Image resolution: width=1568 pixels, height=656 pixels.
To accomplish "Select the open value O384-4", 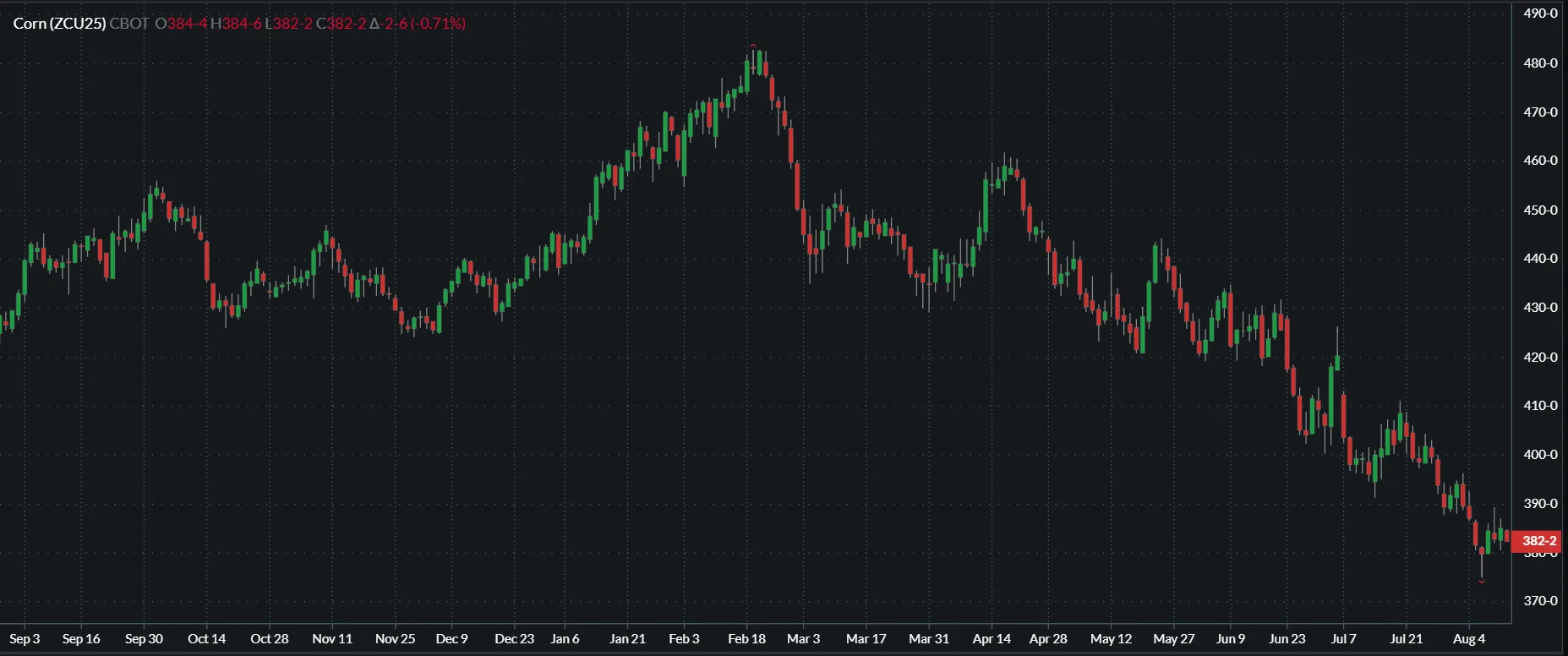I will (x=181, y=24).
